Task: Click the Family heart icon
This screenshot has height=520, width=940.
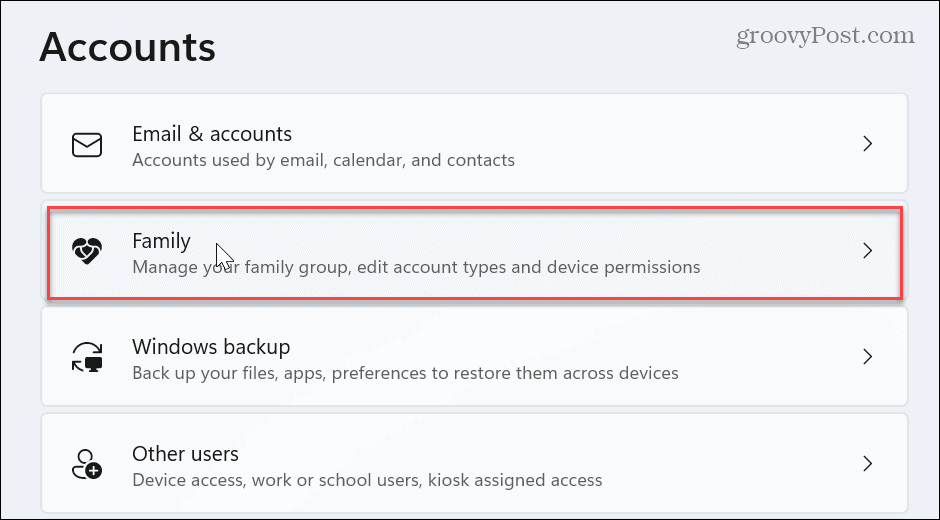Action: click(x=87, y=251)
